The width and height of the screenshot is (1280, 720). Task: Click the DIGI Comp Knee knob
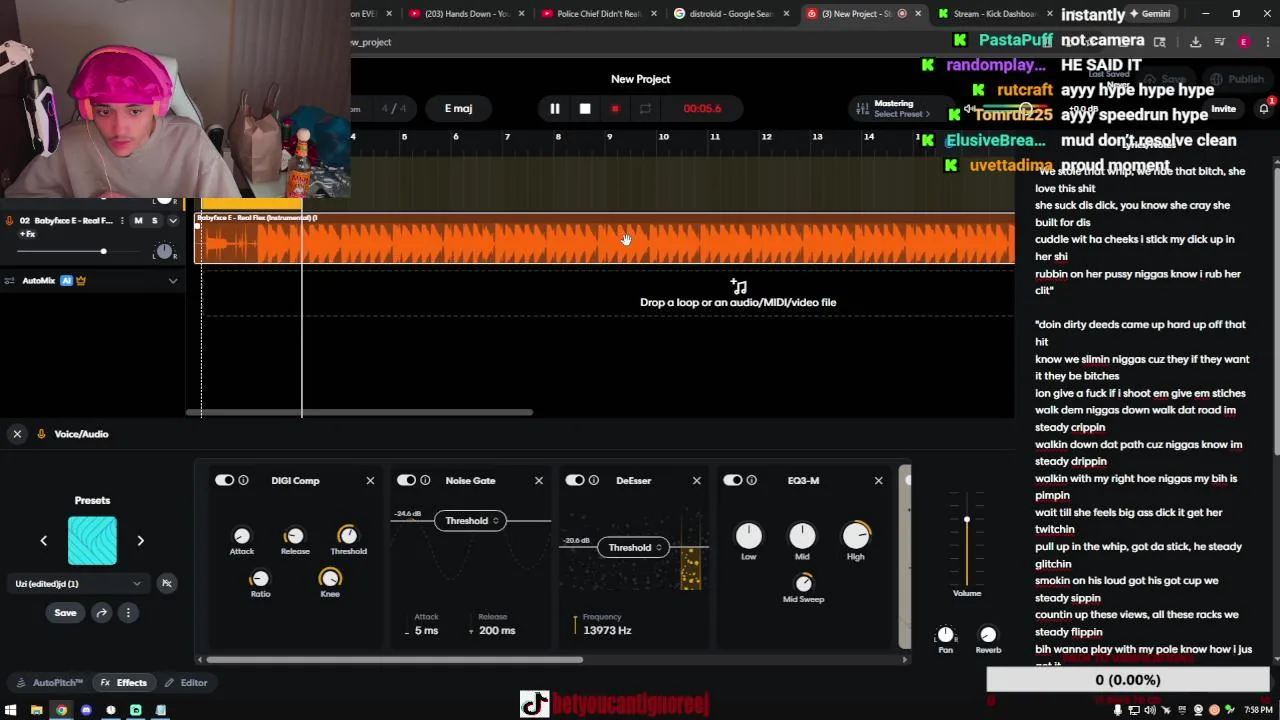coord(330,579)
